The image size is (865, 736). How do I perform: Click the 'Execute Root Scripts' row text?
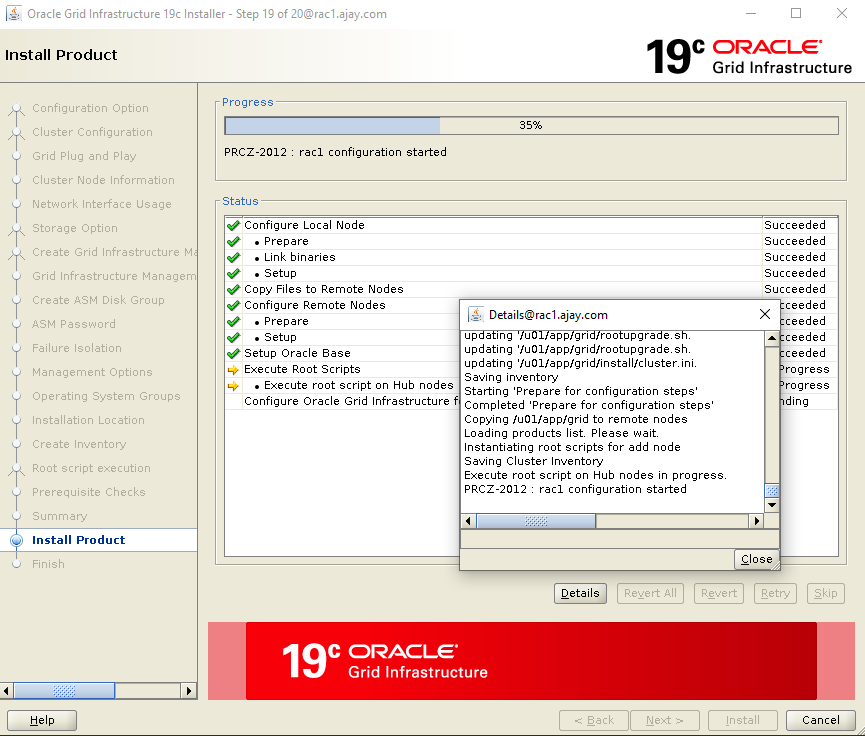coord(302,369)
